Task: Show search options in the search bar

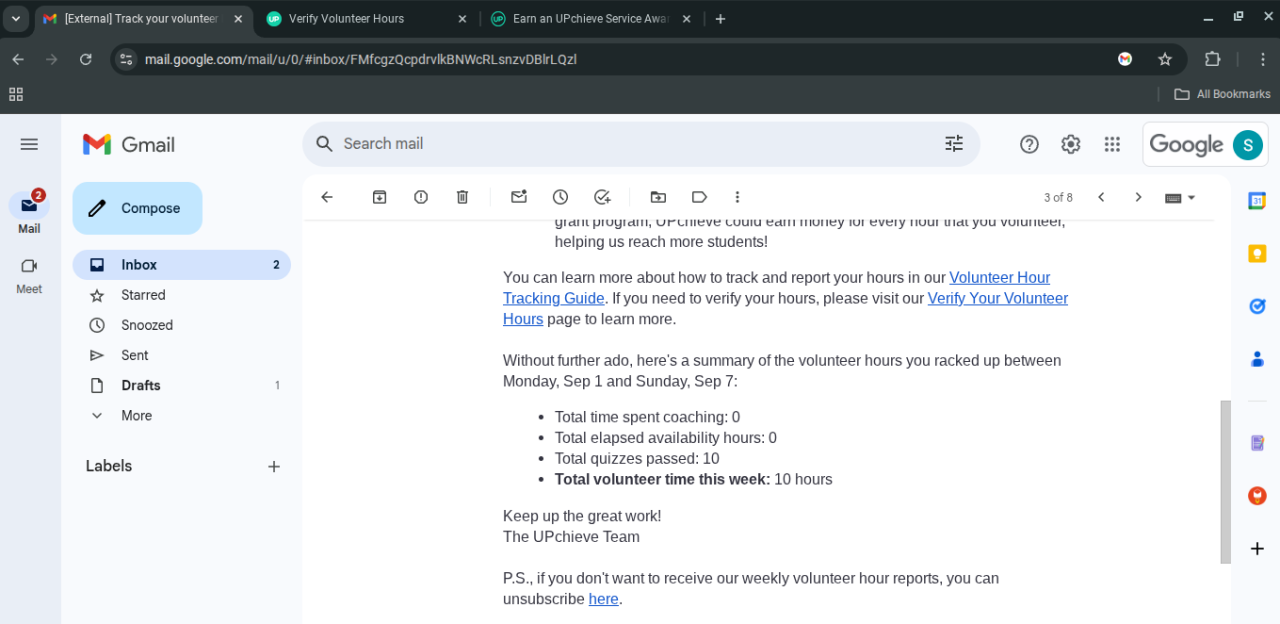Action: point(953,144)
